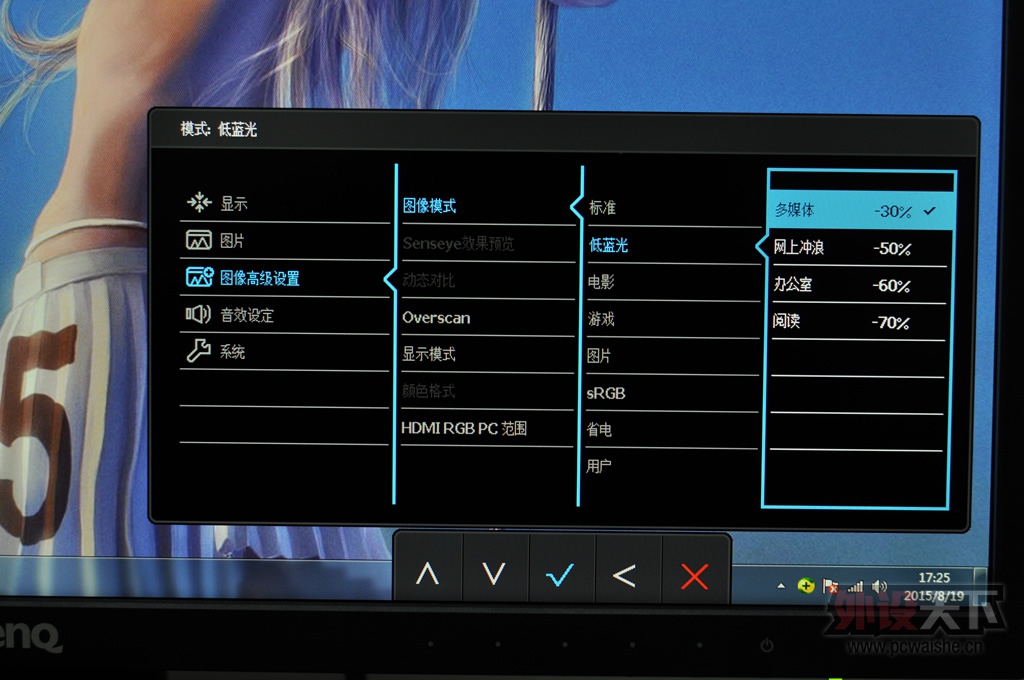This screenshot has width=1024, height=680.
Task: Select 网上冲浪 -50% low blue light
Action: pos(859,248)
